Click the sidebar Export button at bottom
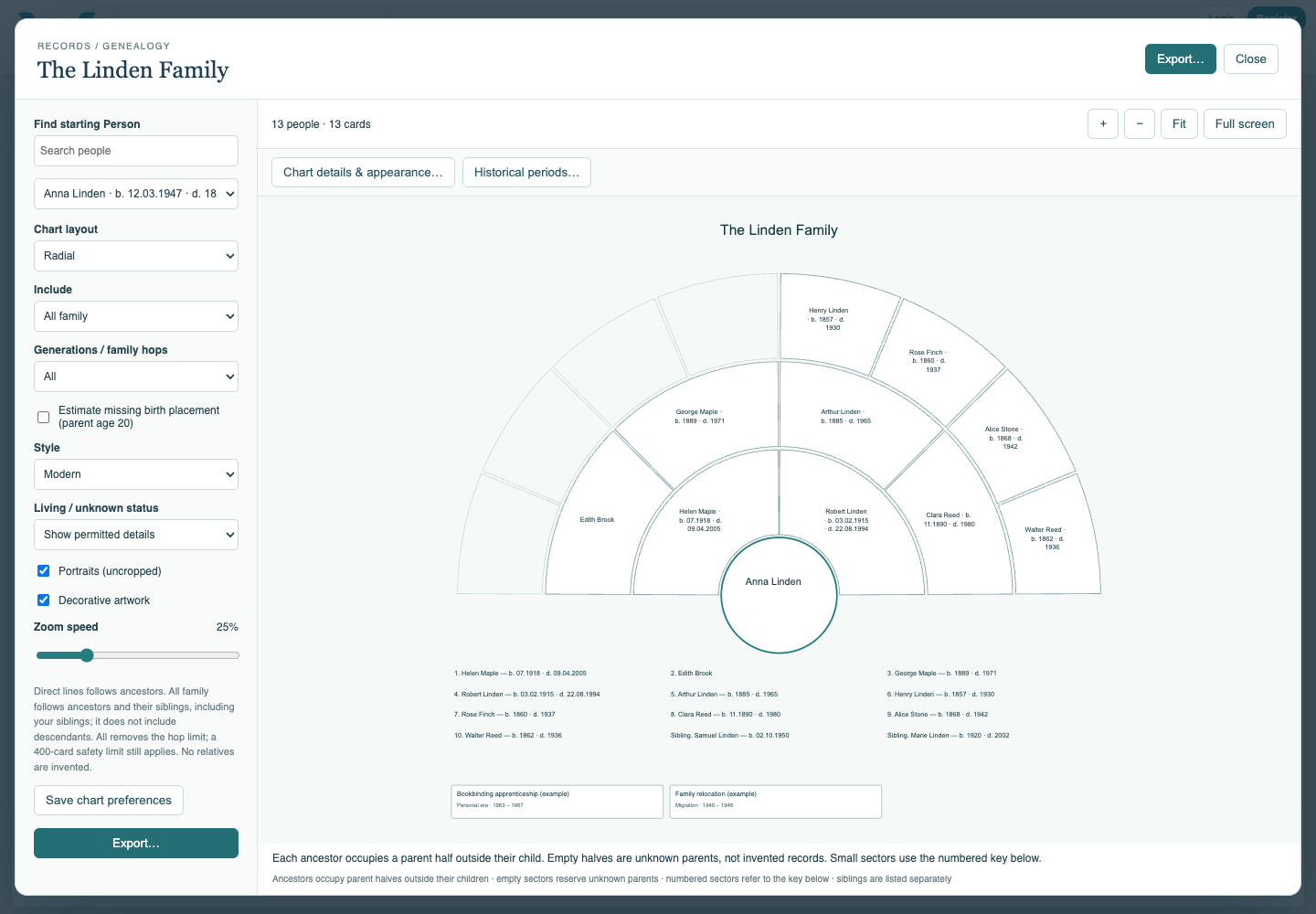The height and width of the screenshot is (914, 1316). (x=136, y=843)
